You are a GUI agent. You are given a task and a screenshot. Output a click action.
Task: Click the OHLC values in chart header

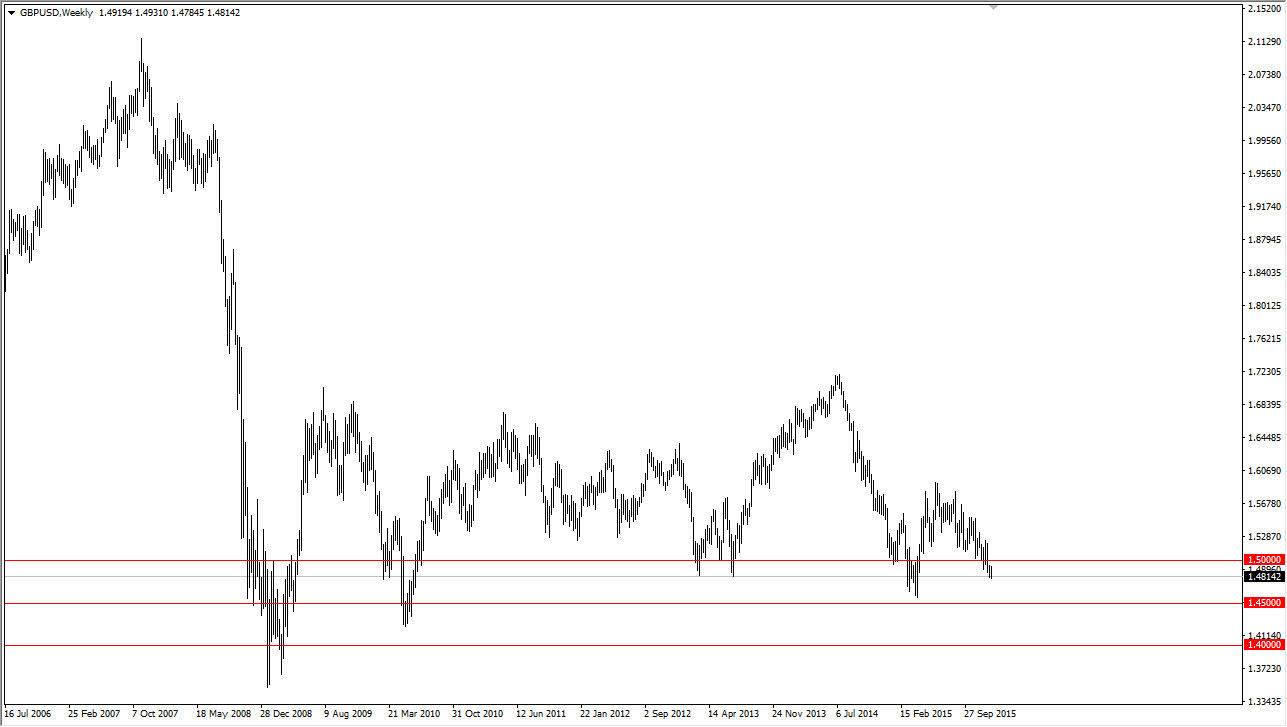pos(170,13)
